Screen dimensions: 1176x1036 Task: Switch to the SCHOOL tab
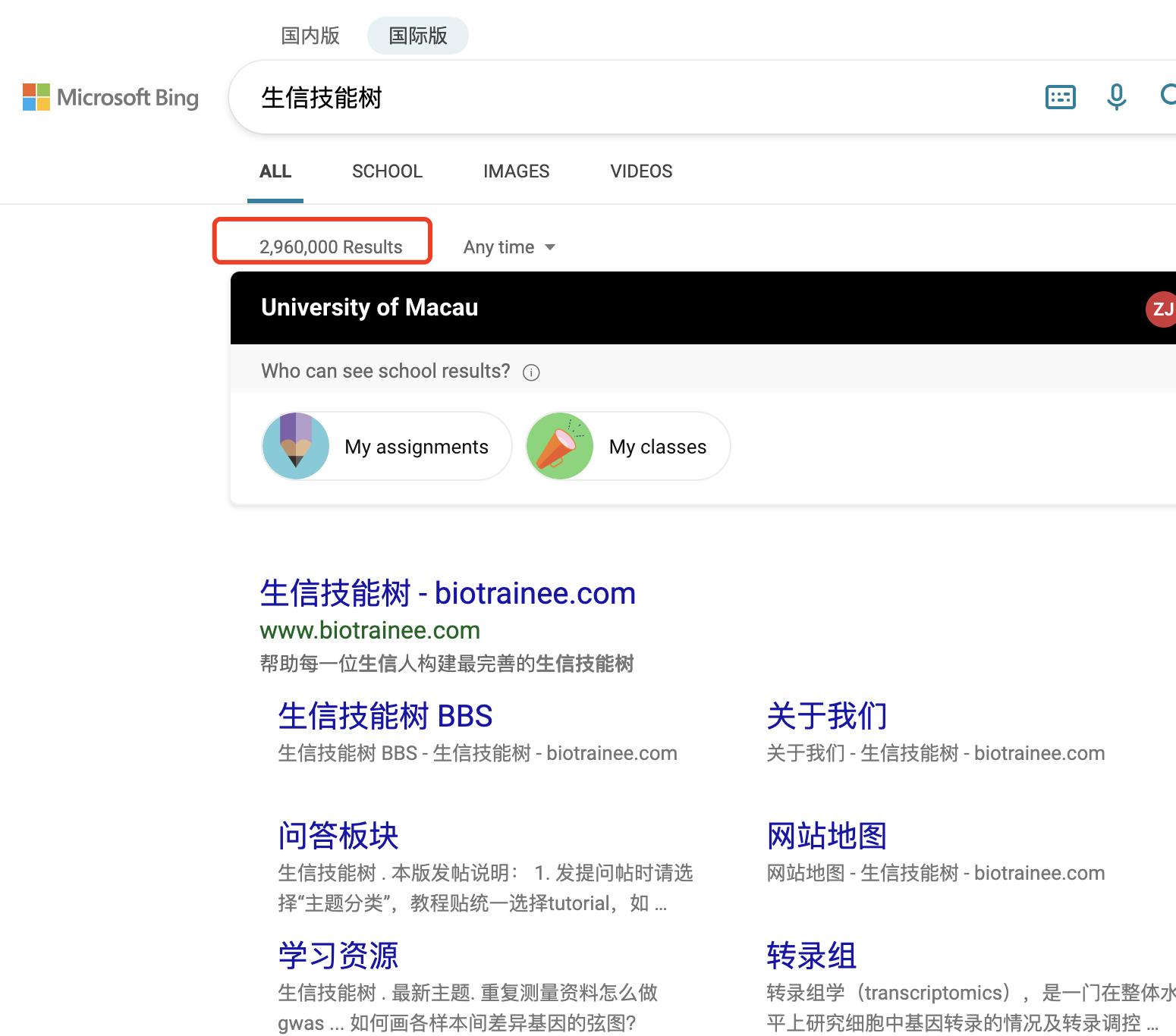click(x=387, y=171)
